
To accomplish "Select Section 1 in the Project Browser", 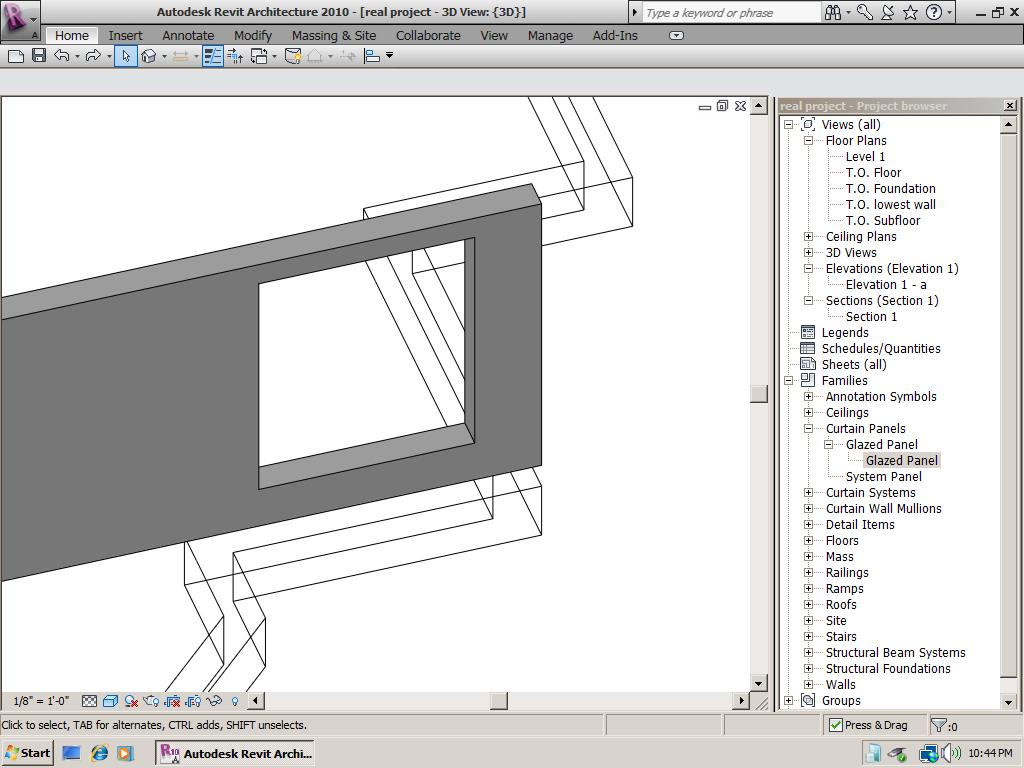I will click(x=871, y=317).
